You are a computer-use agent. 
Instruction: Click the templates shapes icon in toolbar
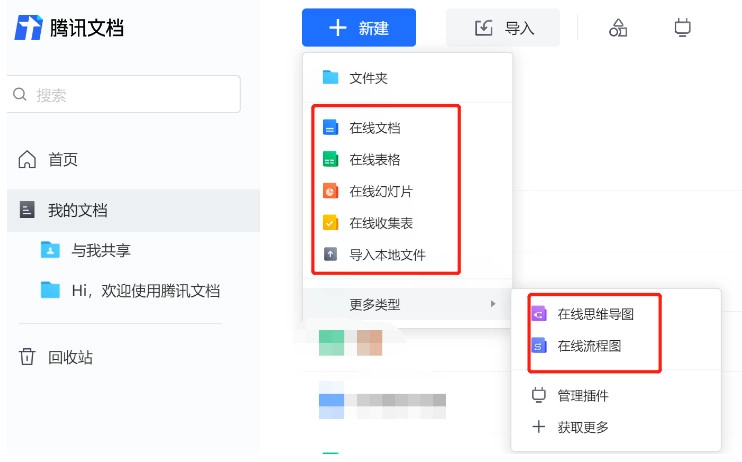(618, 28)
